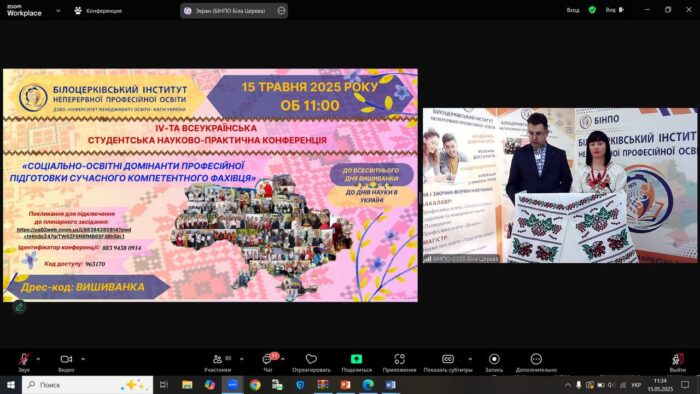Expand the captions options arrow
Screen dimensions: 700x394
click(x=470, y=359)
